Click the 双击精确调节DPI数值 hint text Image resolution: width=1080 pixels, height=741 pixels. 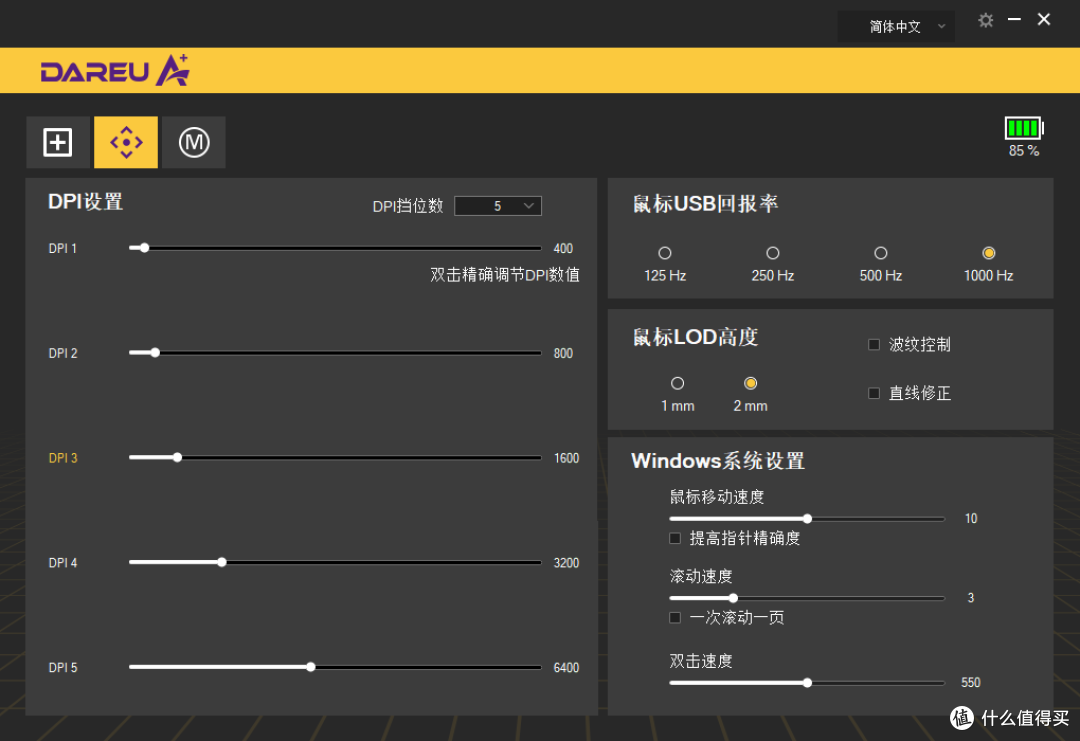coord(505,275)
